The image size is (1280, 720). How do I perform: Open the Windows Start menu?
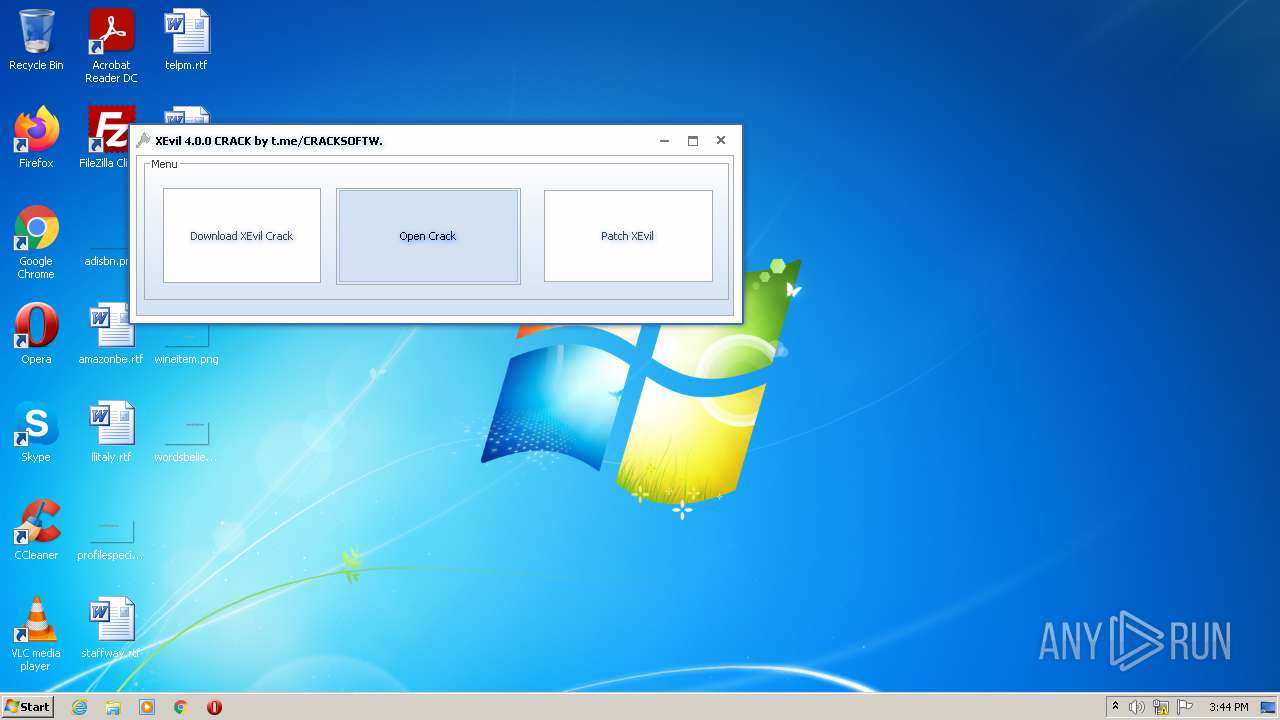pos(27,706)
